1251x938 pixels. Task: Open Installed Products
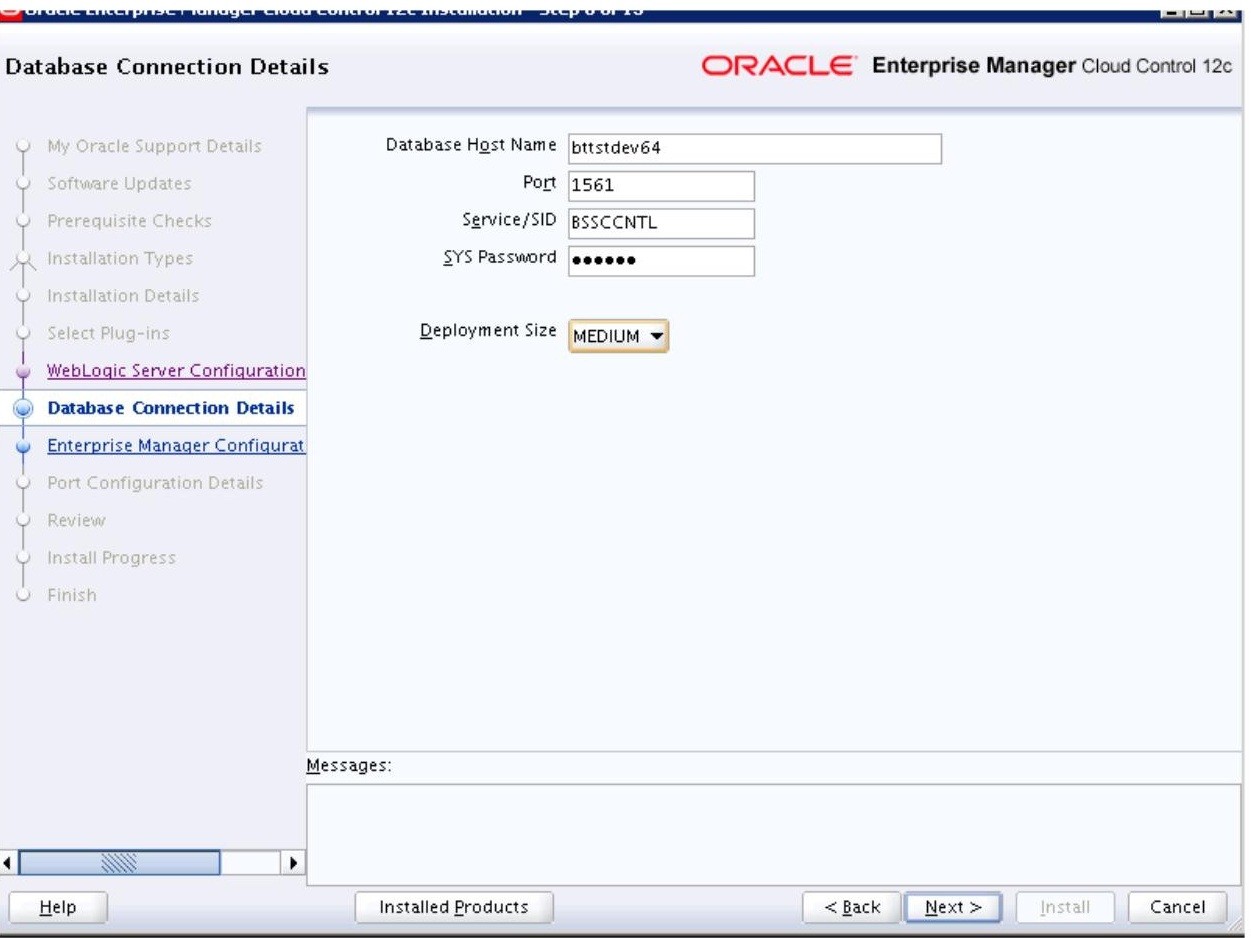click(x=454, y=907)
